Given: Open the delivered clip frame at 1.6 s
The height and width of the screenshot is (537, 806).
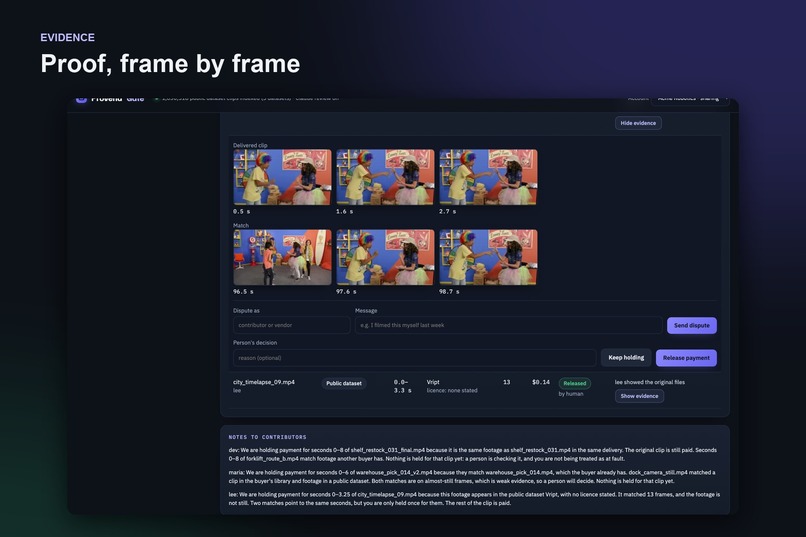Looking at the screenshot, I should (x=385, y=177).
